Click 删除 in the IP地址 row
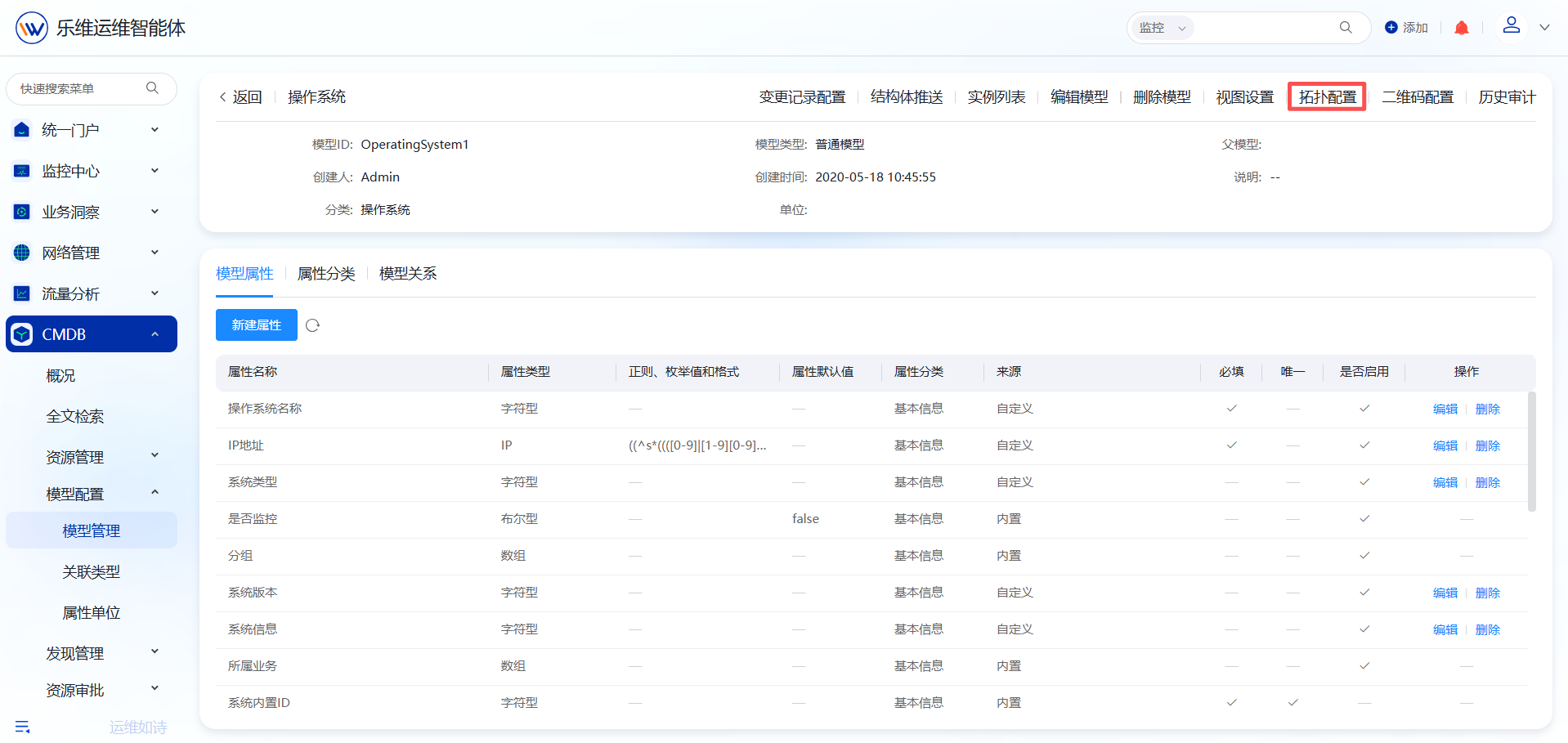This screenshot has width=1568, height=743. [1488, 446]
